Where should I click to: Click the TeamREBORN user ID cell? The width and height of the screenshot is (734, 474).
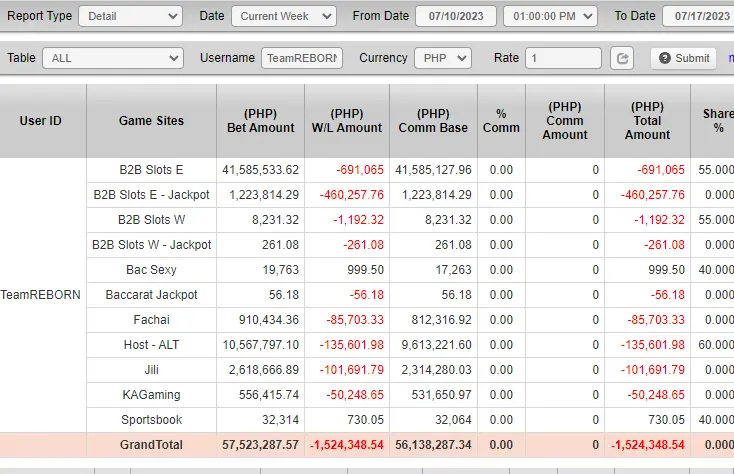point(41,295)
